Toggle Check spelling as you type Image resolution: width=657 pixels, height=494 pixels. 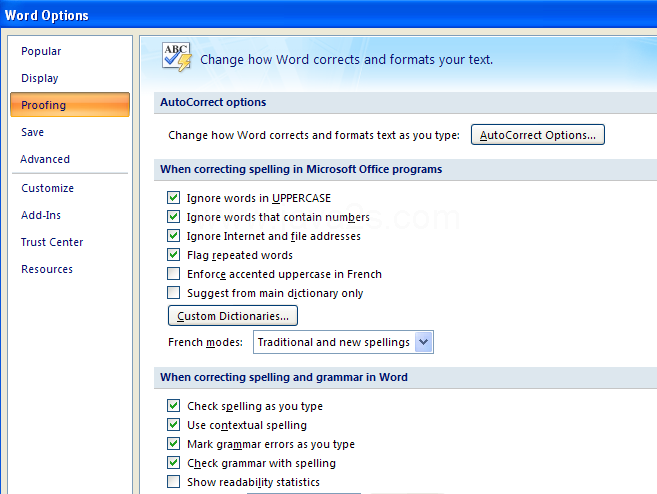tap(173, 406)
